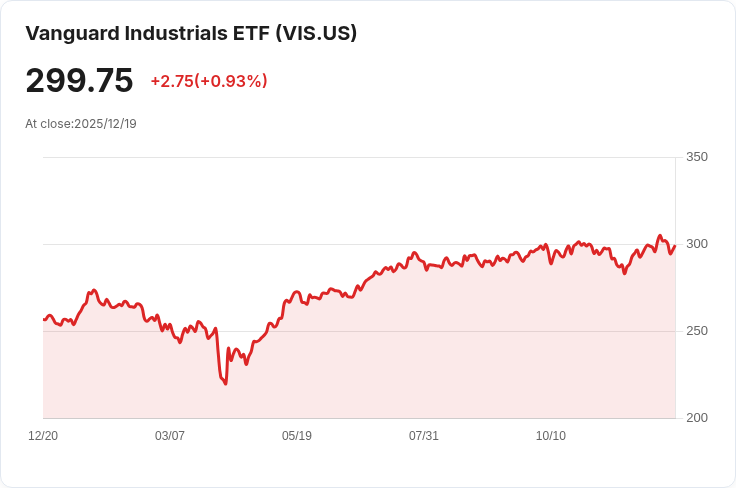Click the +2.75(+0.93%) change value
Image resolution: width=736 pixels, height=488 pixels.
209,81
